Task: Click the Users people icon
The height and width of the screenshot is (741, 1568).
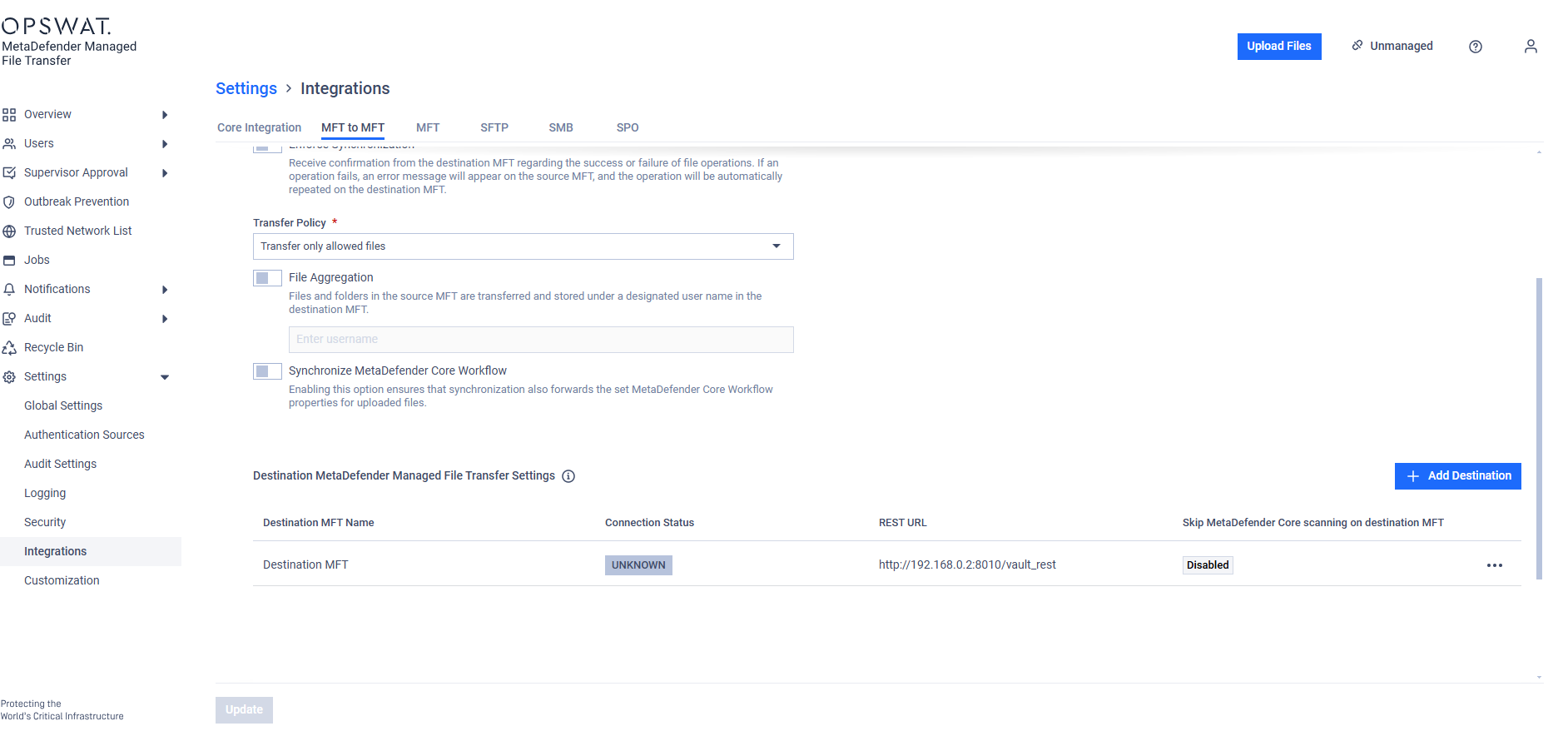Action: coord(9,144)
